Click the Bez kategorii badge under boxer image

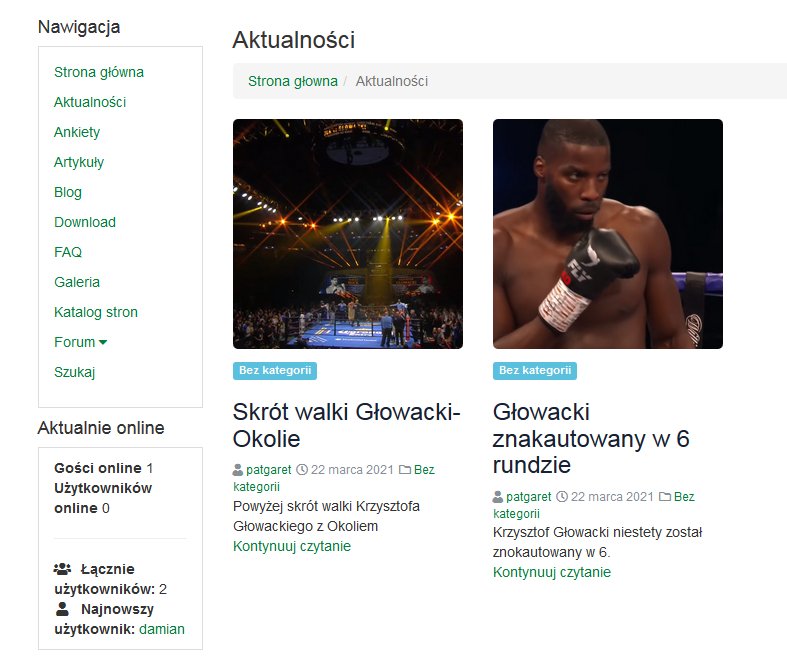point(535,371)
